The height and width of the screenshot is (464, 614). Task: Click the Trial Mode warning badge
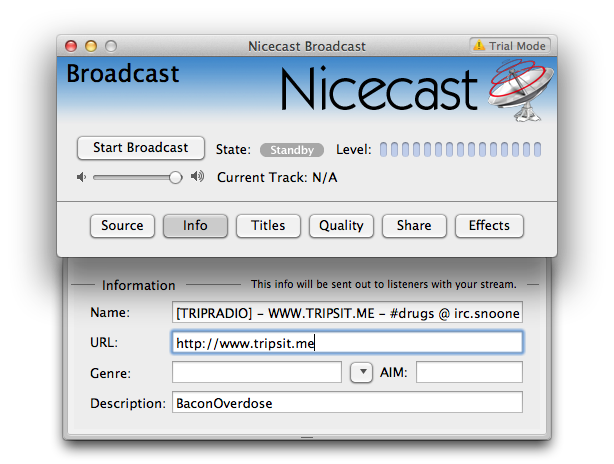(x=510, y=46)
